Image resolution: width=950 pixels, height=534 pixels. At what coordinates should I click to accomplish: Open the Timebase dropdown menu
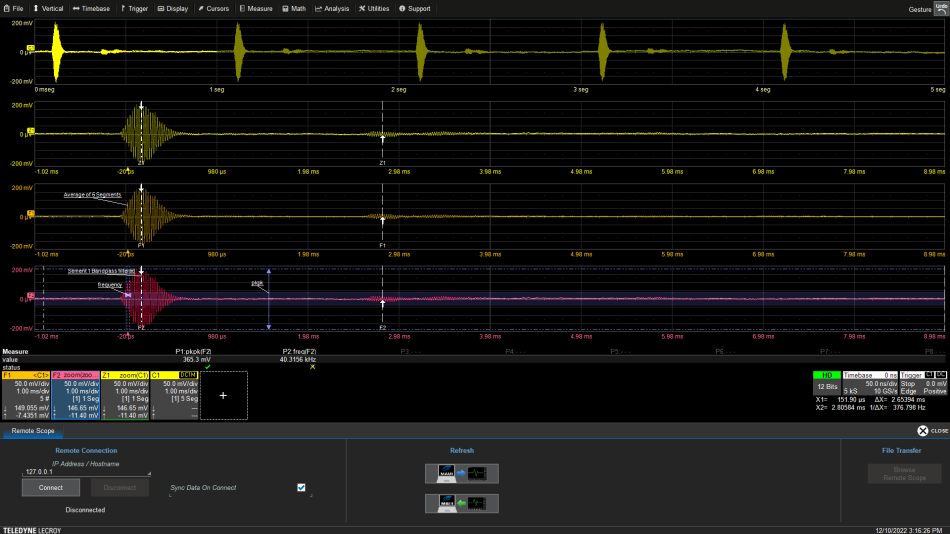coord(91,8)
